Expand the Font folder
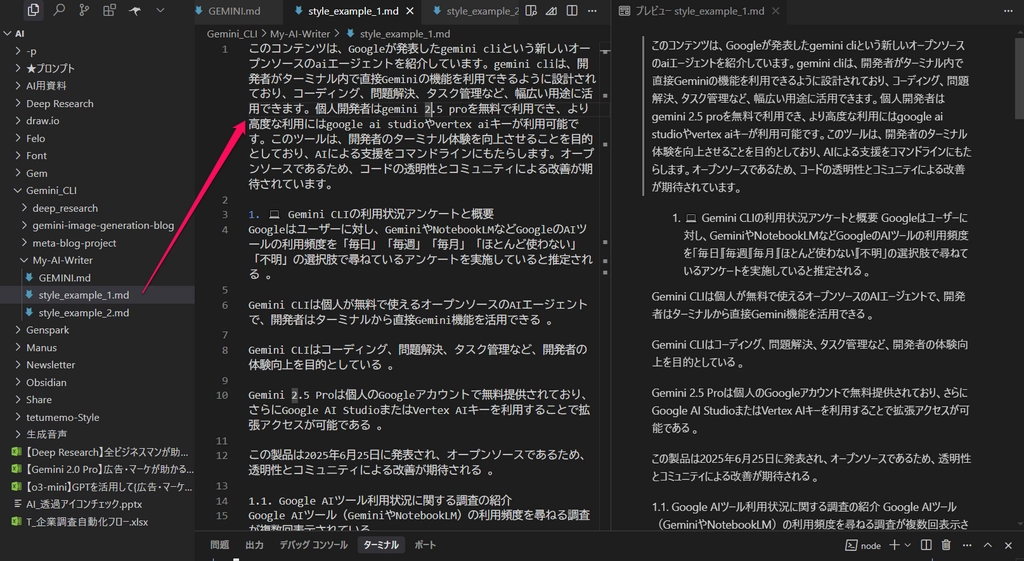This screenshot has width=1024, height=561. click(x=18, y=155)
